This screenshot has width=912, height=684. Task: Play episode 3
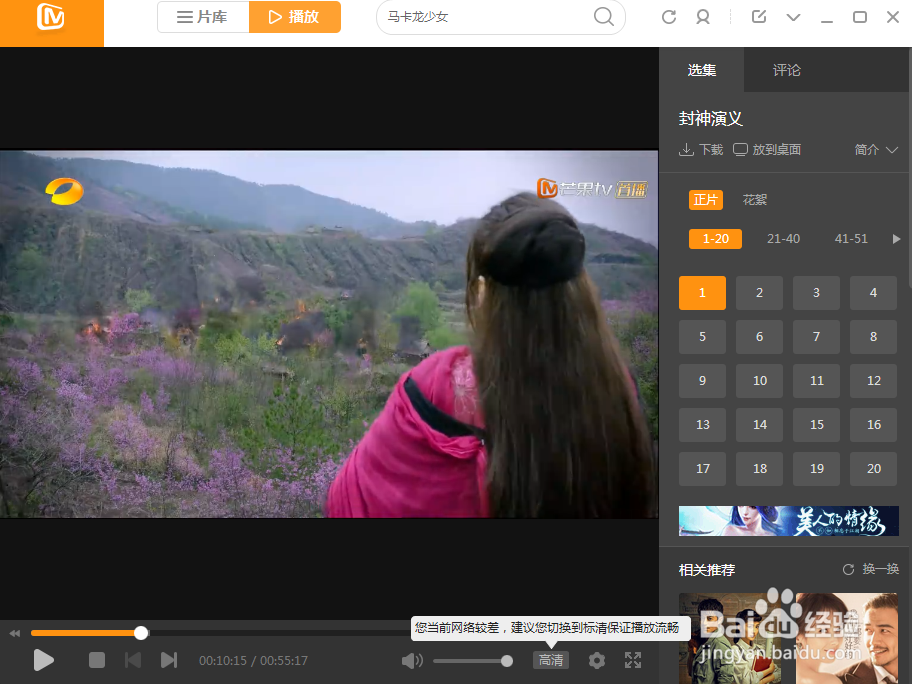[816, 293]
